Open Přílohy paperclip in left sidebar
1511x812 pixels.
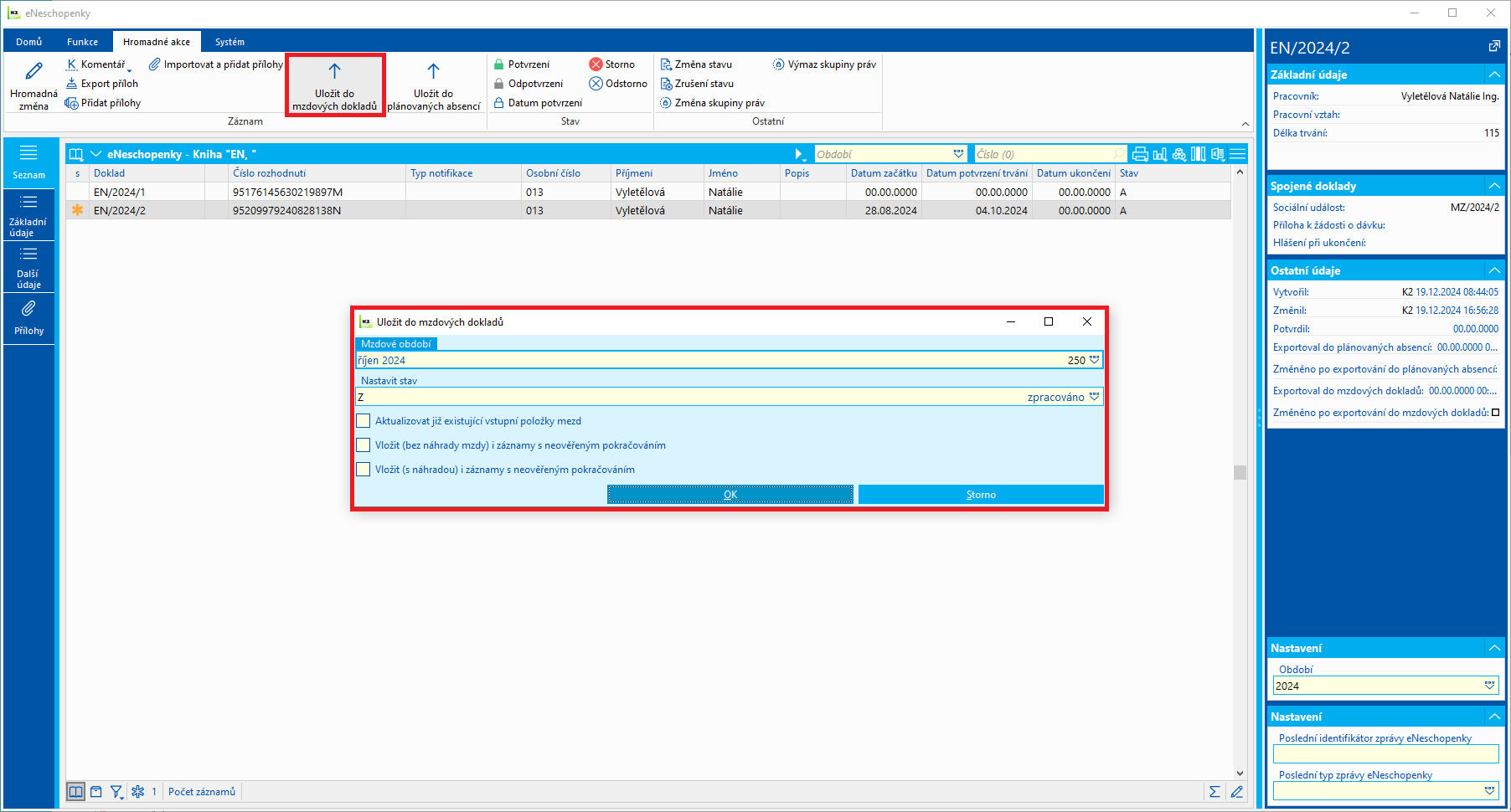coord(29,318)
